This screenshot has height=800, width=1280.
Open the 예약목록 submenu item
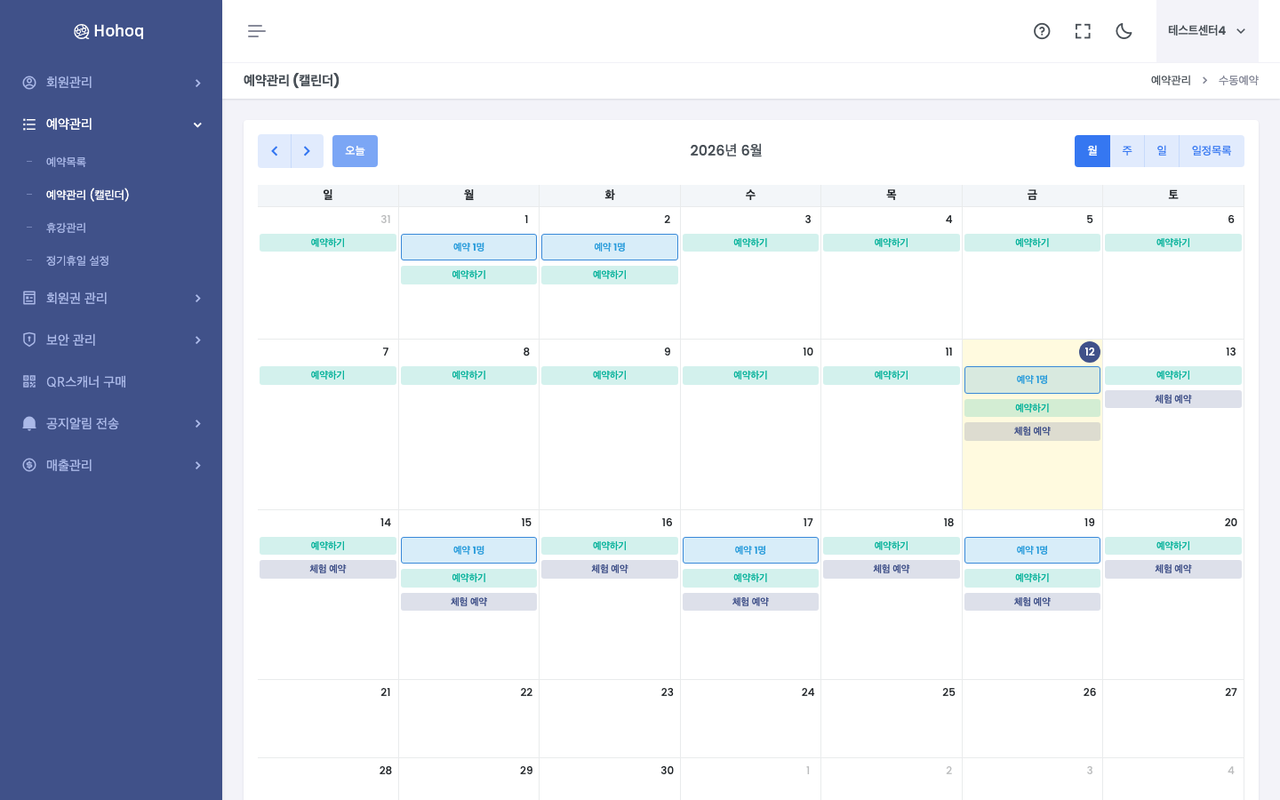[66, 162]
